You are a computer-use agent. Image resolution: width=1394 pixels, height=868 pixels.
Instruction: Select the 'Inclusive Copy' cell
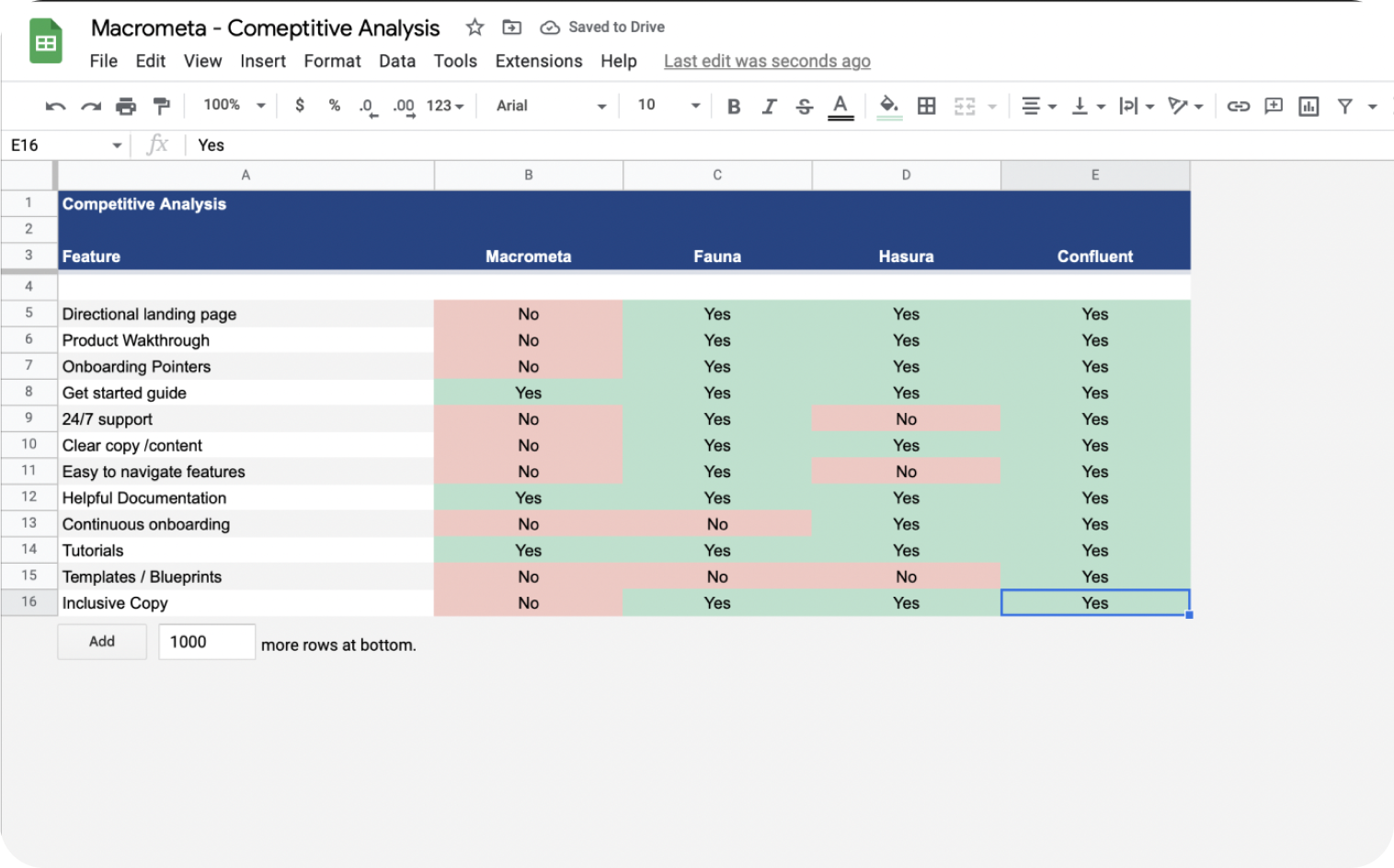coord(246,603)
